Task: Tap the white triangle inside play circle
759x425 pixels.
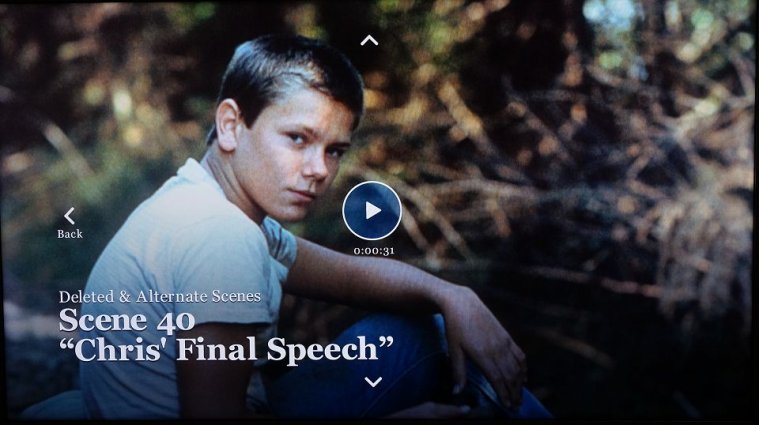Action: click(x=373, y=211)
